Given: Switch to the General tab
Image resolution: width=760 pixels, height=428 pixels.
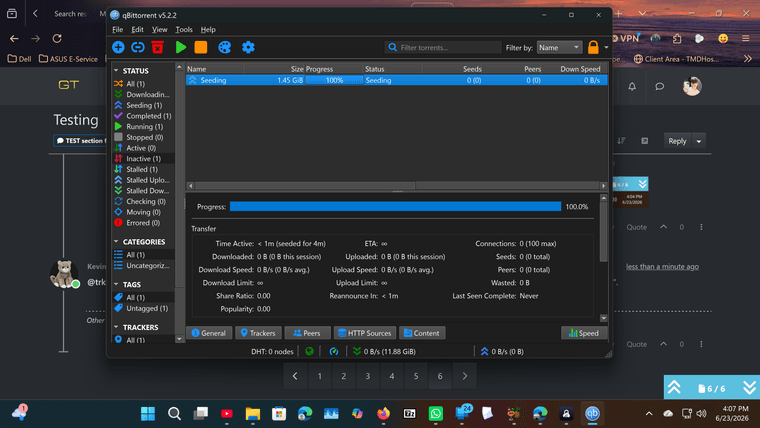Looking at the screenshot, I should (x=209, y=333).
